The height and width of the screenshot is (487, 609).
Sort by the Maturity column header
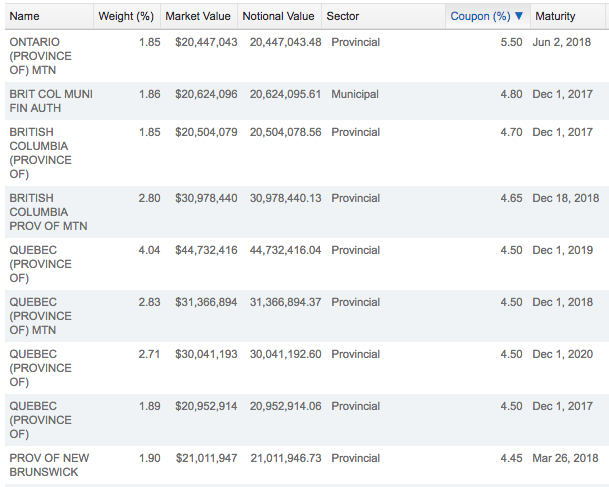(555, 16)
